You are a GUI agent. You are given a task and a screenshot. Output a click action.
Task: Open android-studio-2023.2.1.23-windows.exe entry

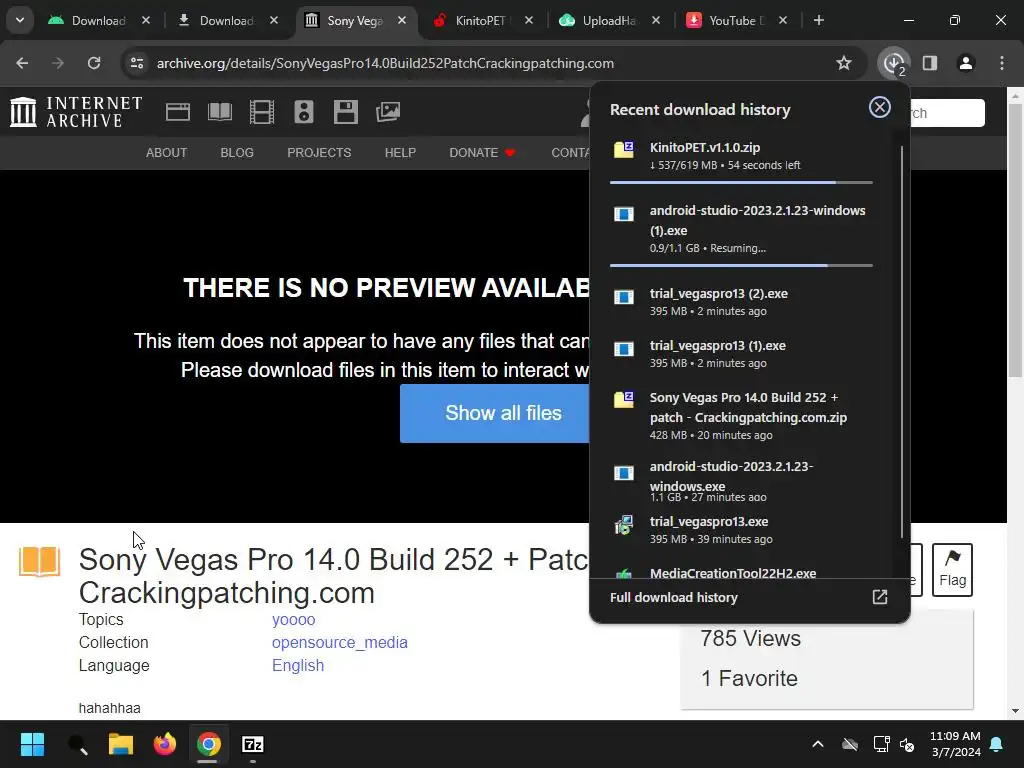741,481
